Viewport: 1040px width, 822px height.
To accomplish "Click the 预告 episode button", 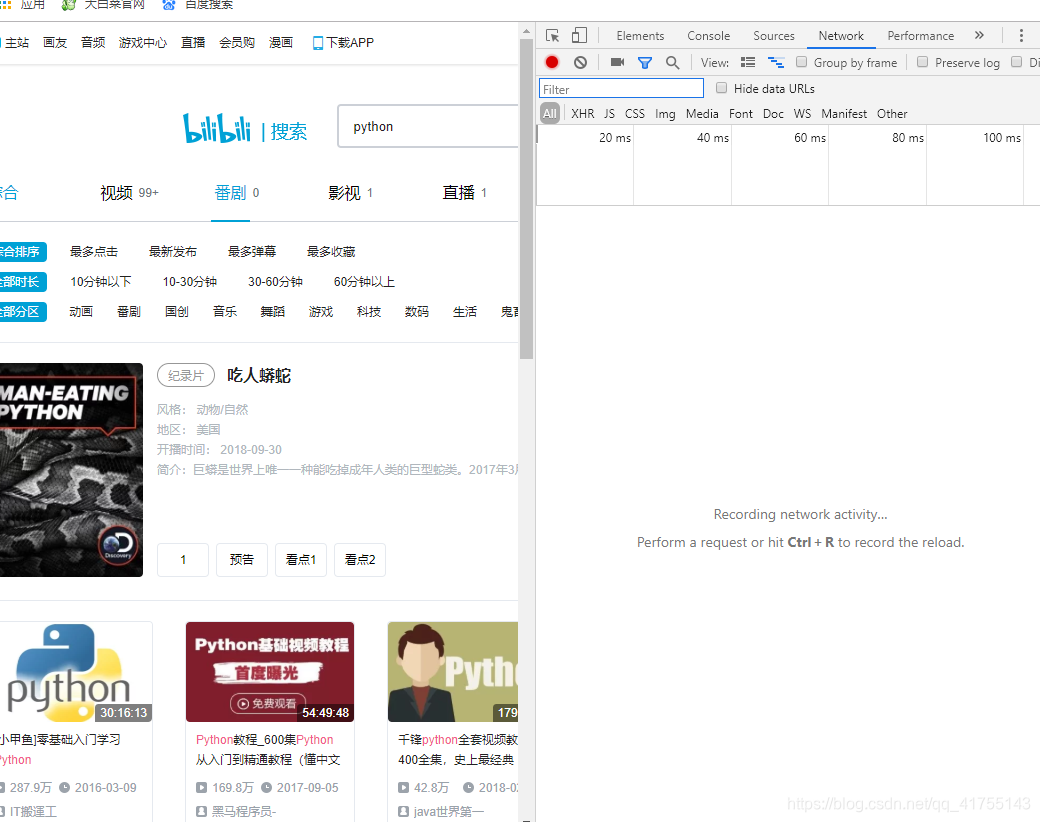I will (x=241, y=560).
